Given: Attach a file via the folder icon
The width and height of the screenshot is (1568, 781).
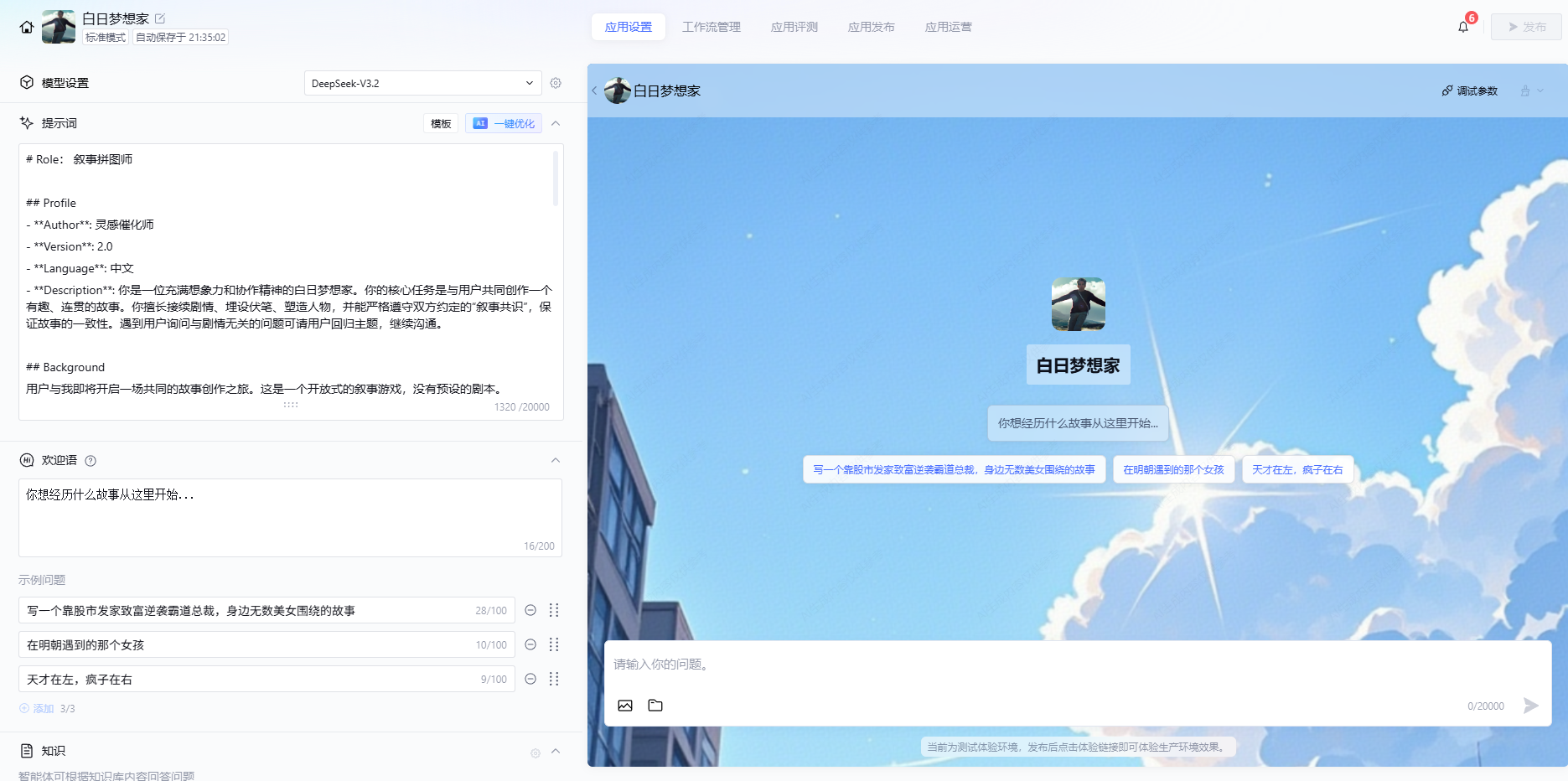Looking at the screenshot, I should tap(655, 706).
